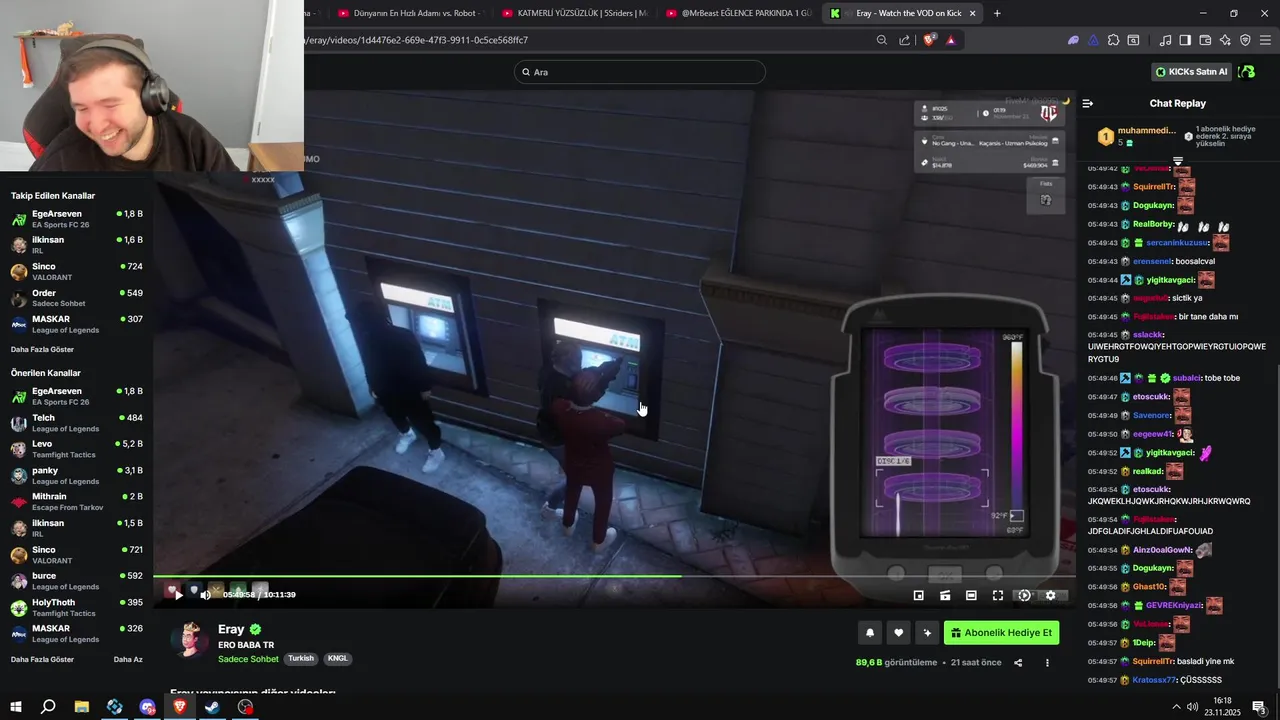This screenshot has width=1280, height=720.
Task: Open Brave Shields lion icon
Action: (x=930, y=40)
